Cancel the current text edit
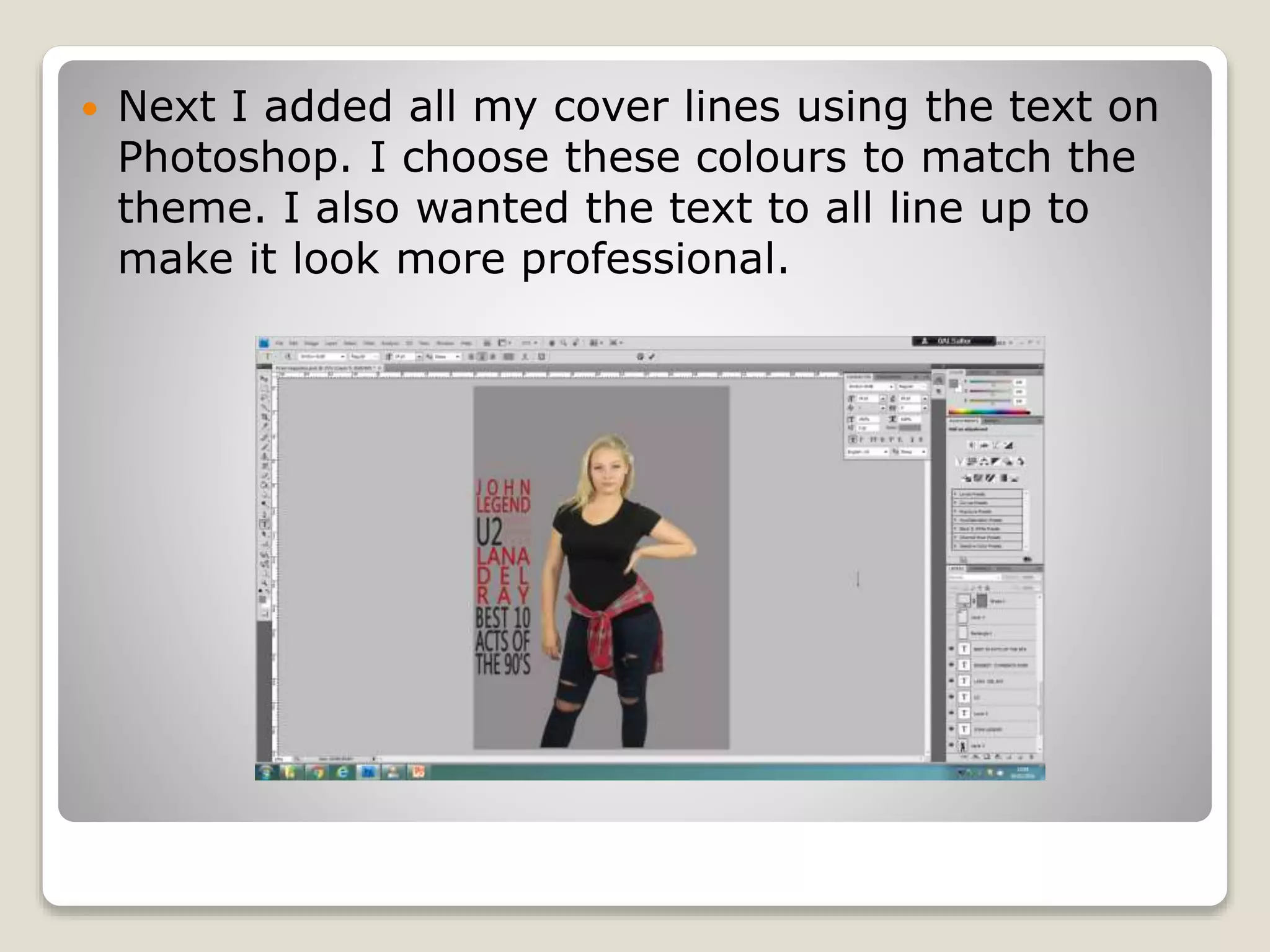 coord(641,357)
